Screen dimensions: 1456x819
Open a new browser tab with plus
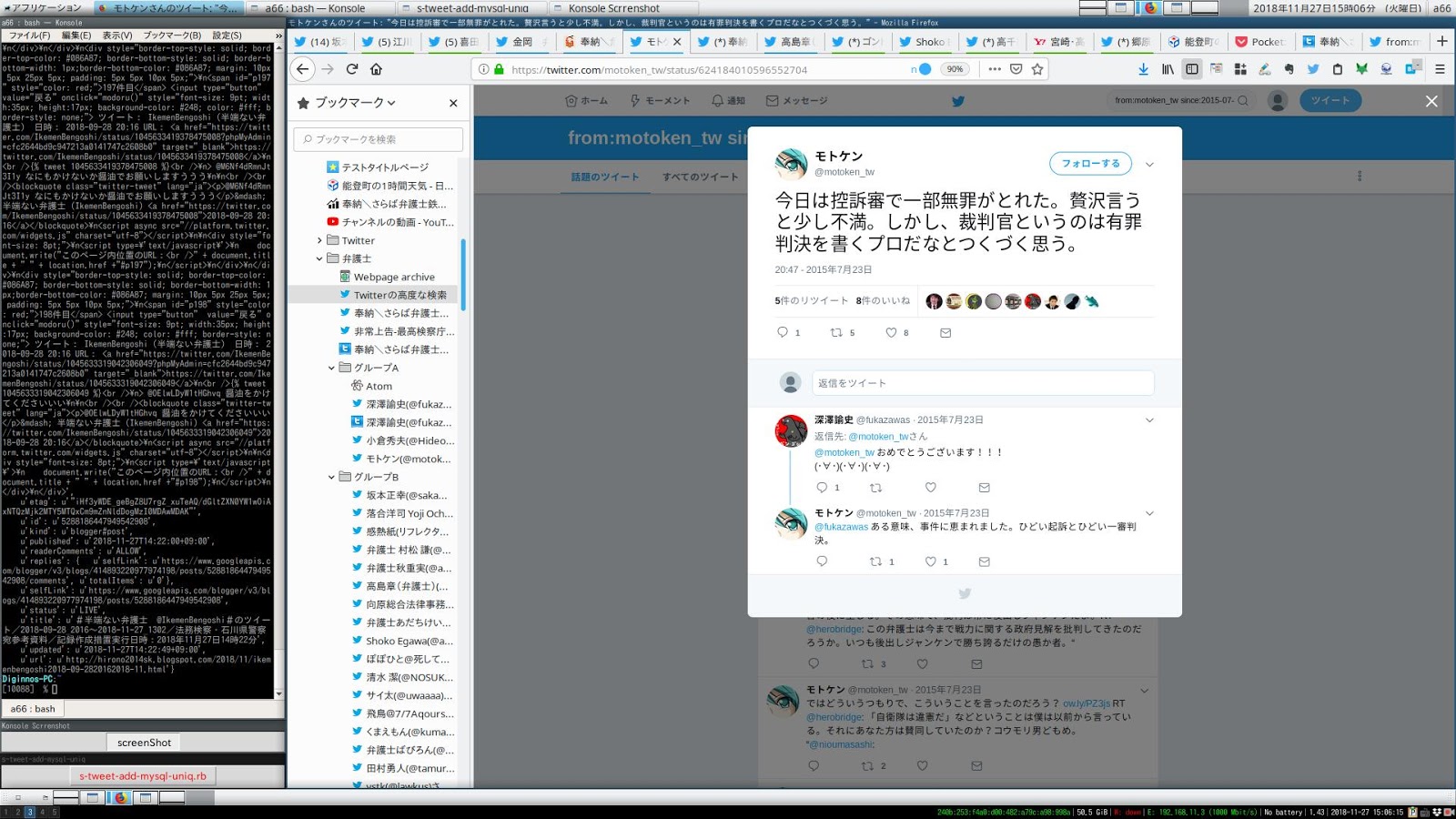click(x=1442, y=41)
